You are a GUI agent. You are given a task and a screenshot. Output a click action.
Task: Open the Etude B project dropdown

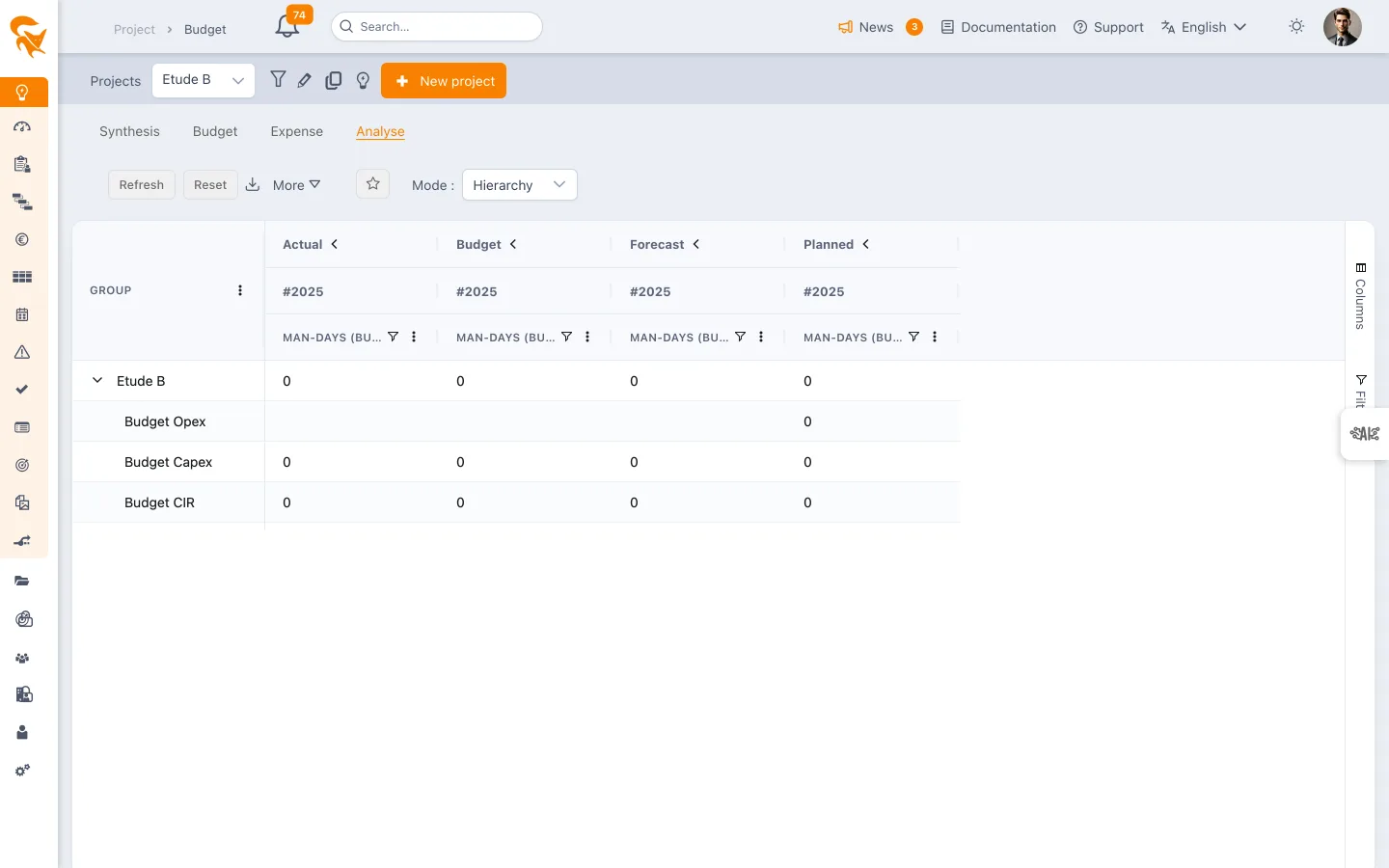pyautogui.click(x=204, y=80)
